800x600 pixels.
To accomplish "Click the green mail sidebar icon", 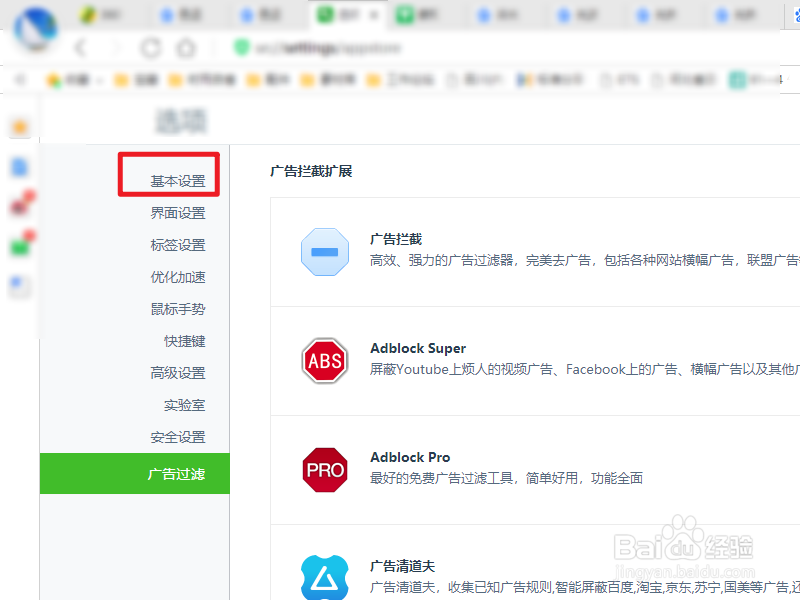I will [x=22, y=243].
